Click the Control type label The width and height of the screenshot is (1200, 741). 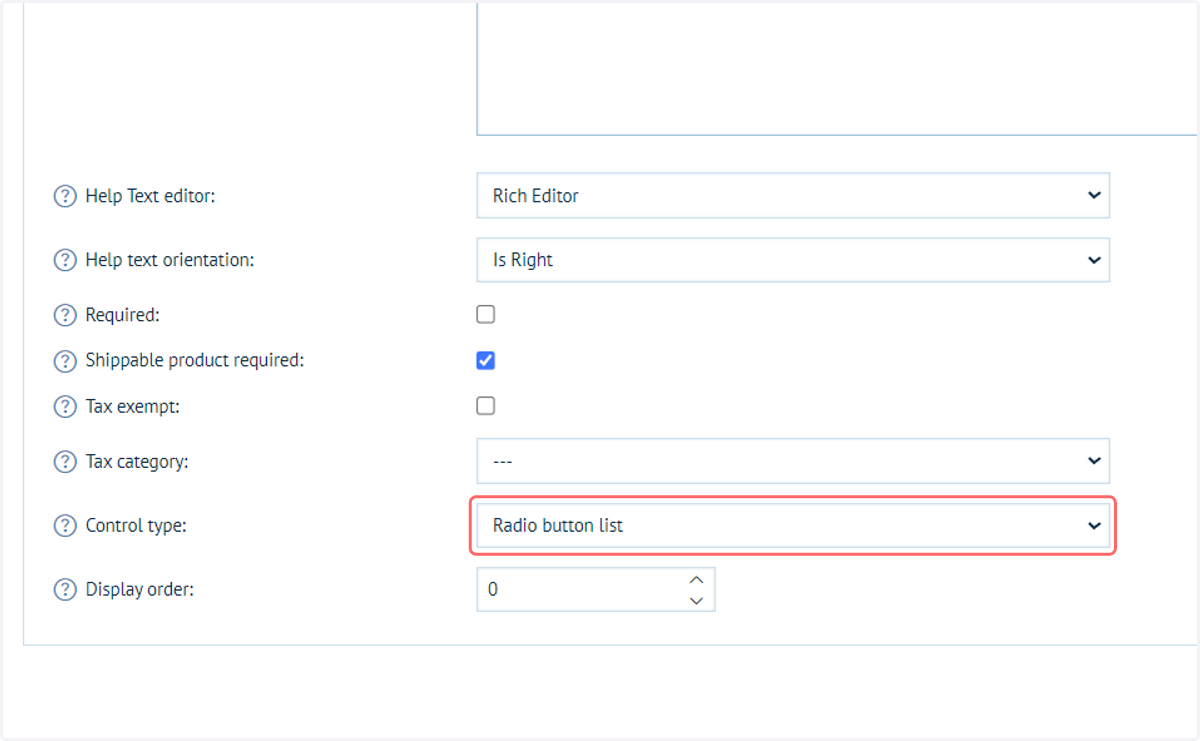pos(136,525)
